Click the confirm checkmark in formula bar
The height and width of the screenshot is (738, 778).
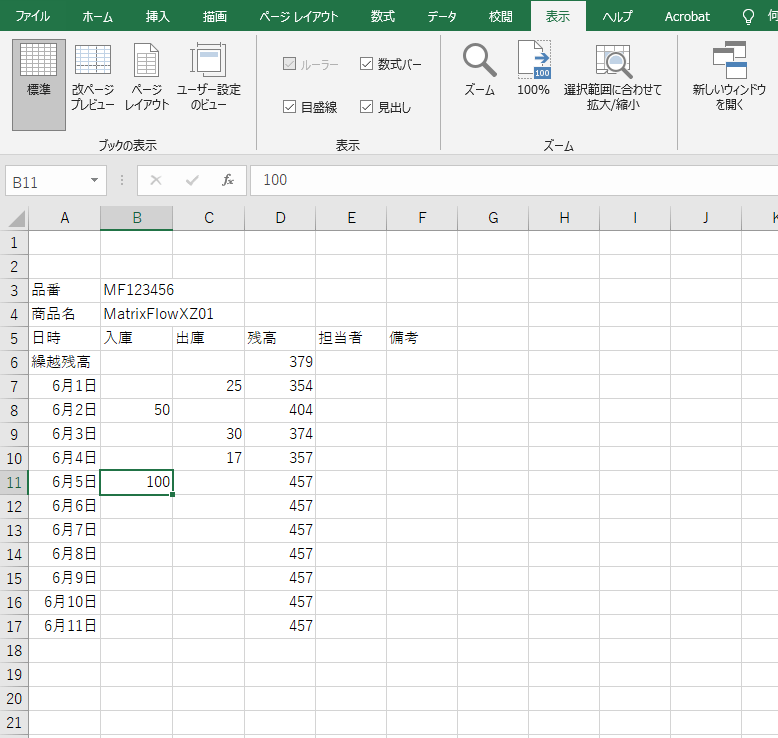[192, 180]
